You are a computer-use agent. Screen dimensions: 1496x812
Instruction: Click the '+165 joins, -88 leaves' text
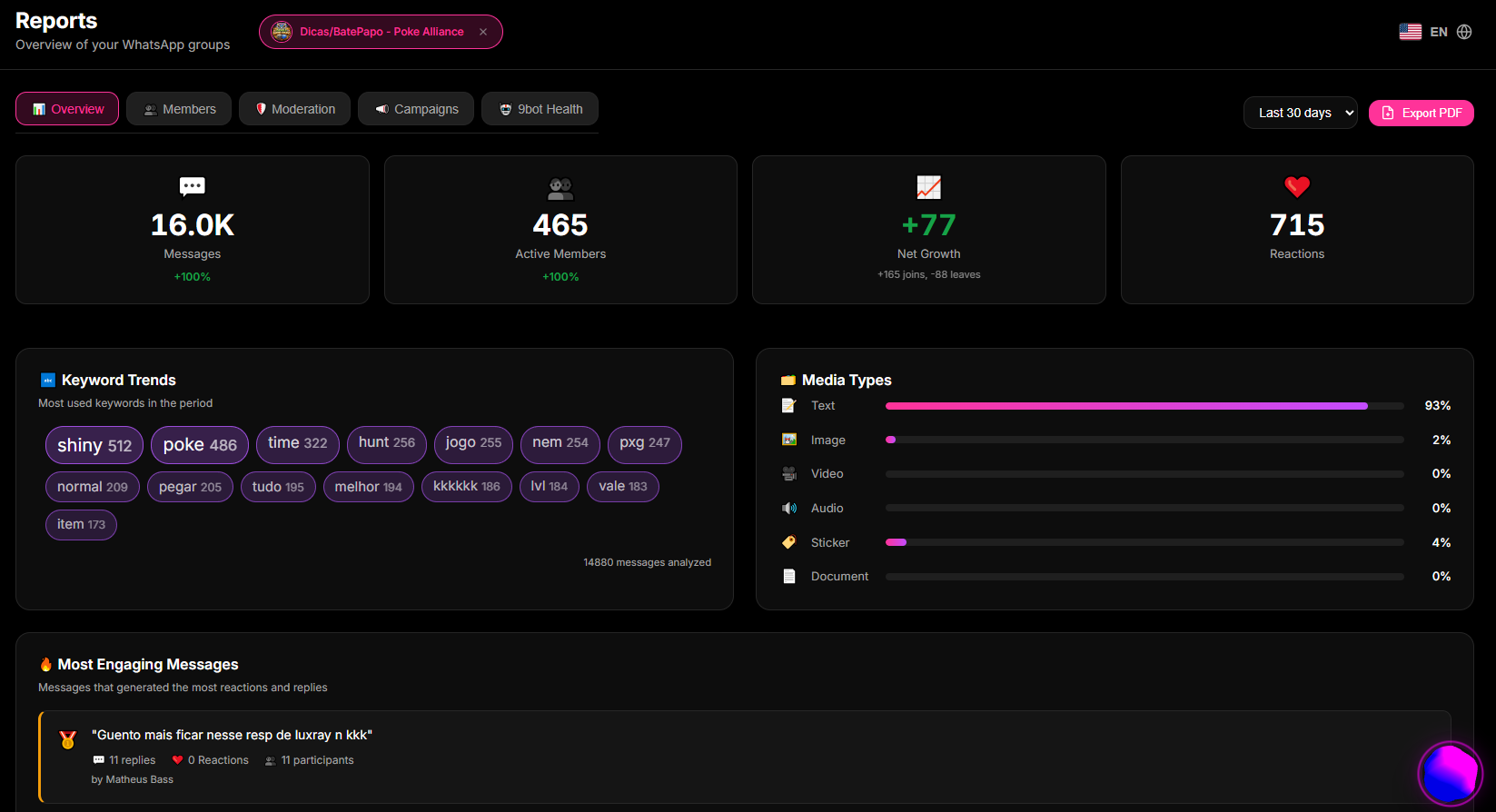click(x=928, y=274)
